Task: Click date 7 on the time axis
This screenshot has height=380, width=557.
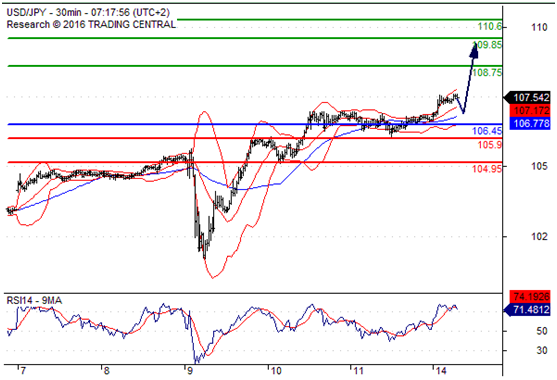Action: pos(23,371)
